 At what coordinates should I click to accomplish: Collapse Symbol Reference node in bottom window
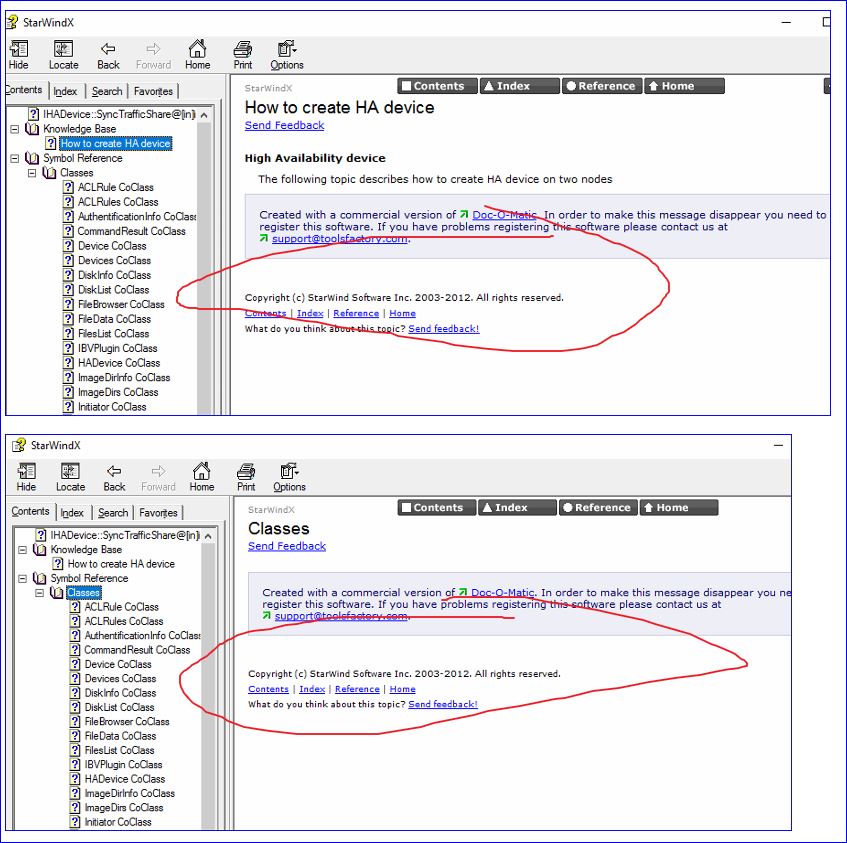coord(22,578)
